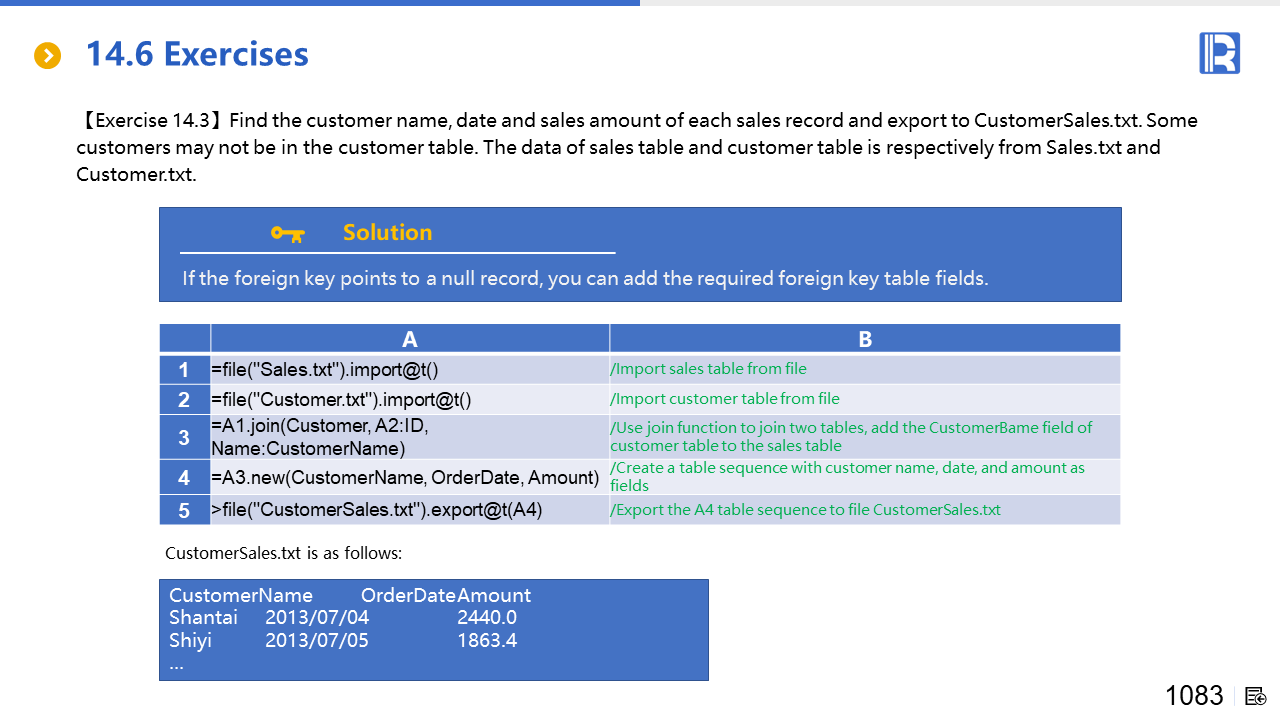This screenshot has height=720, width=1280.
Task: Click the 'Import sales table from file' comment
Action: 708,369
